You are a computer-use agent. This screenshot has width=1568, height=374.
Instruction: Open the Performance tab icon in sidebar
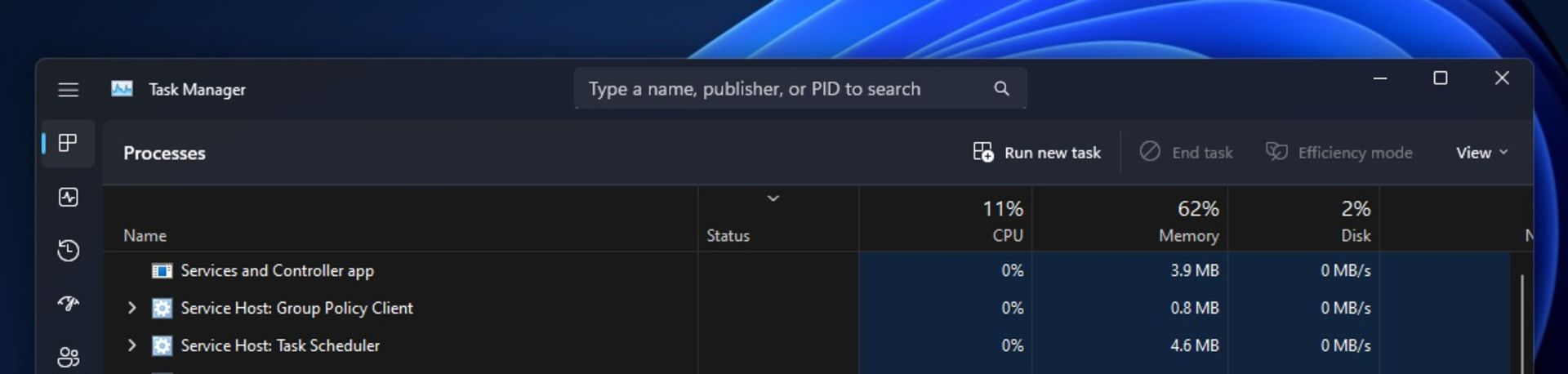(x=69, y=197)
